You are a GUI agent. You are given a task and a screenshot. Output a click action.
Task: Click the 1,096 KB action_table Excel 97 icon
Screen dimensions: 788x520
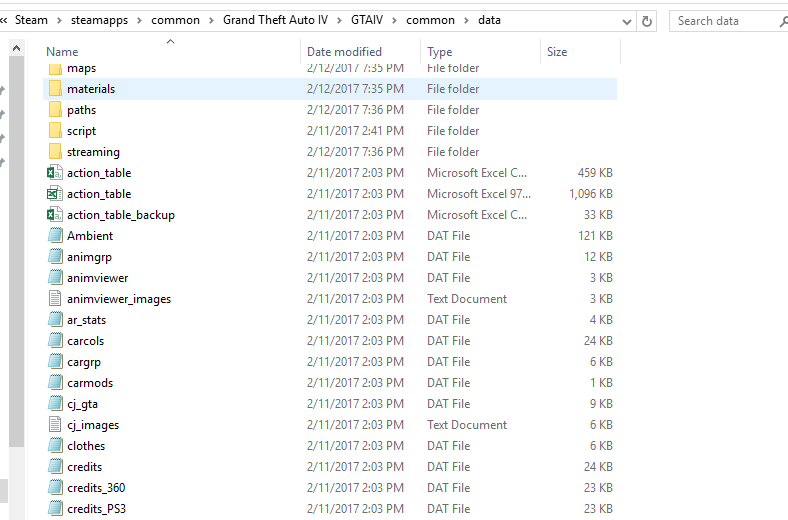[x=55, y=194]
